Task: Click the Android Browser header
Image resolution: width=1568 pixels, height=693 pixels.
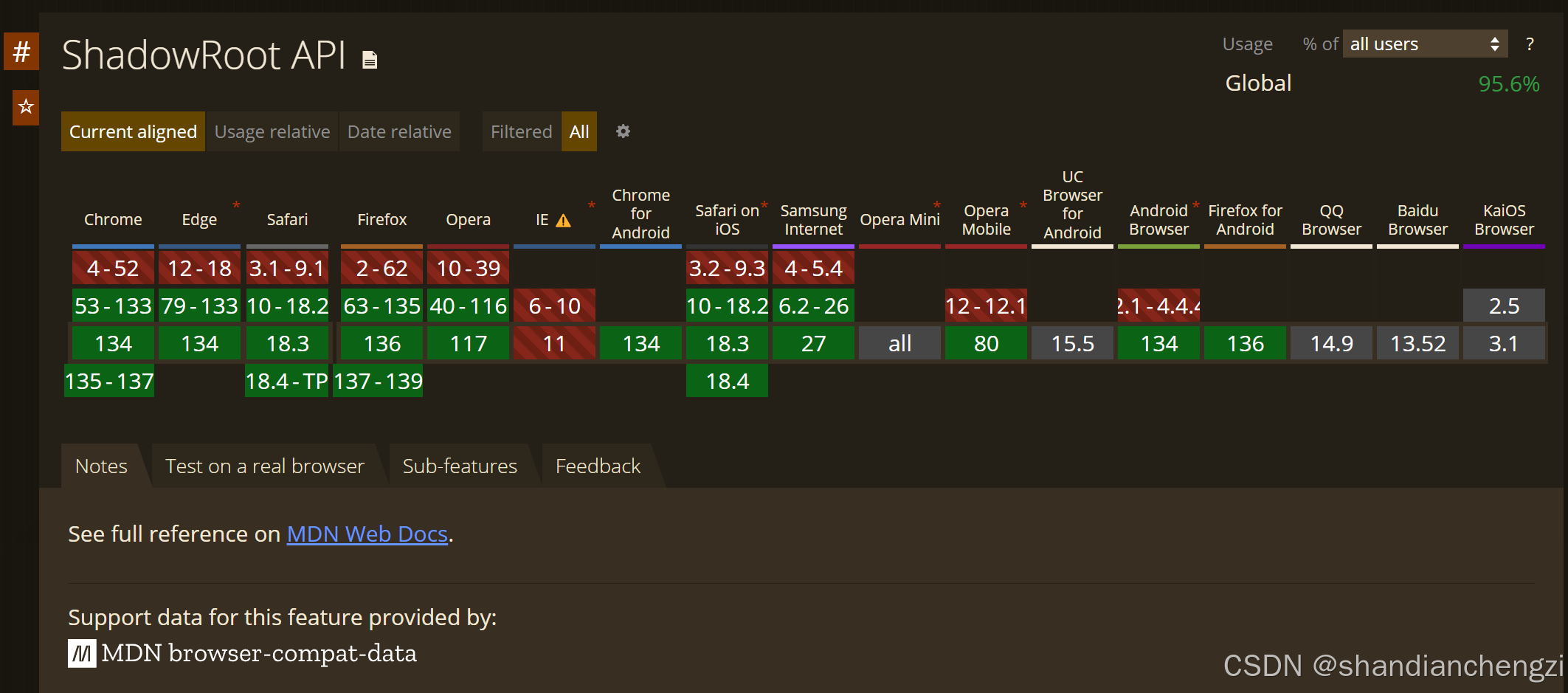Action: tap(1158, 219)
